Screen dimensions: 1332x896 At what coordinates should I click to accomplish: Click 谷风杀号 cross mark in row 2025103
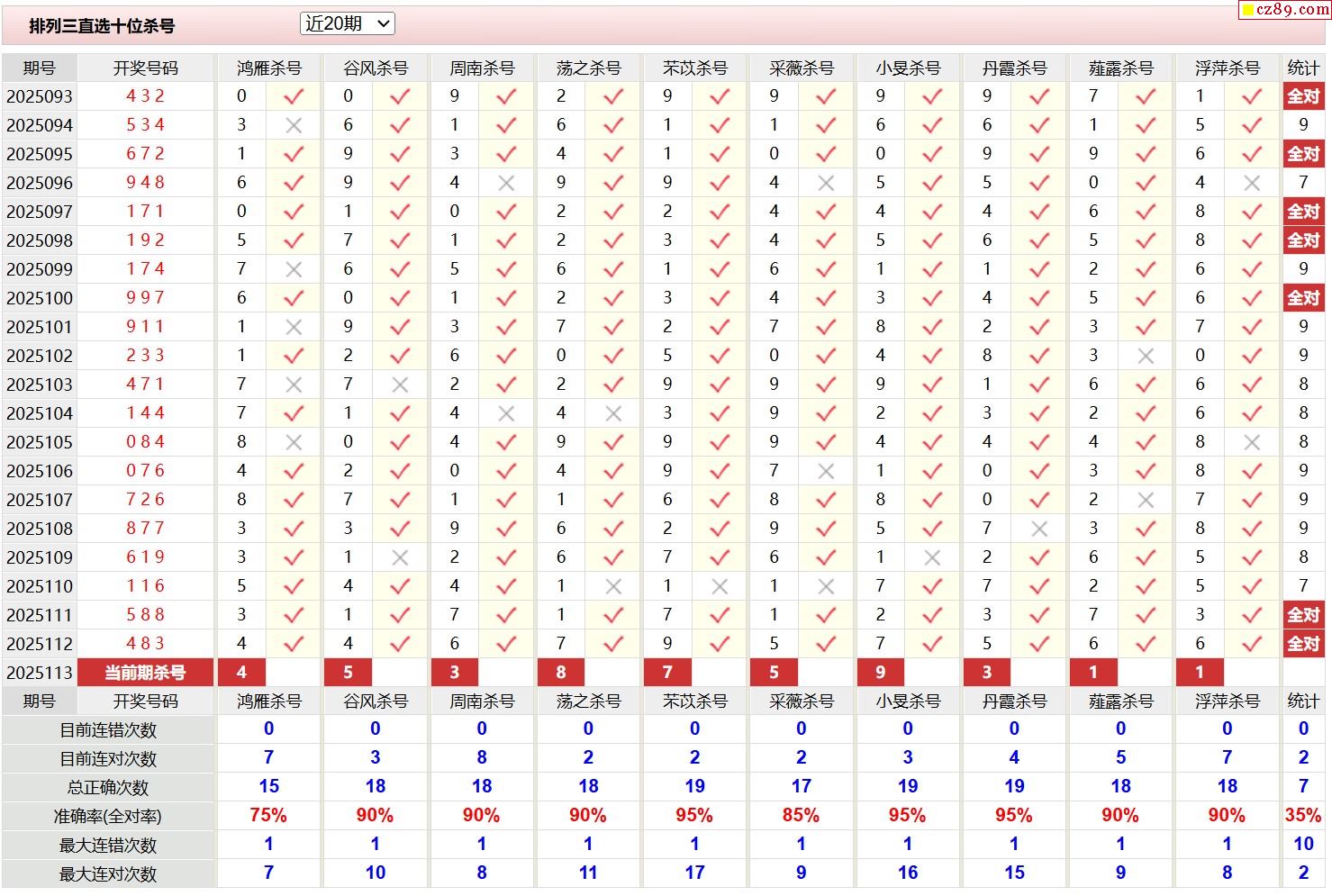pos(400,385)
